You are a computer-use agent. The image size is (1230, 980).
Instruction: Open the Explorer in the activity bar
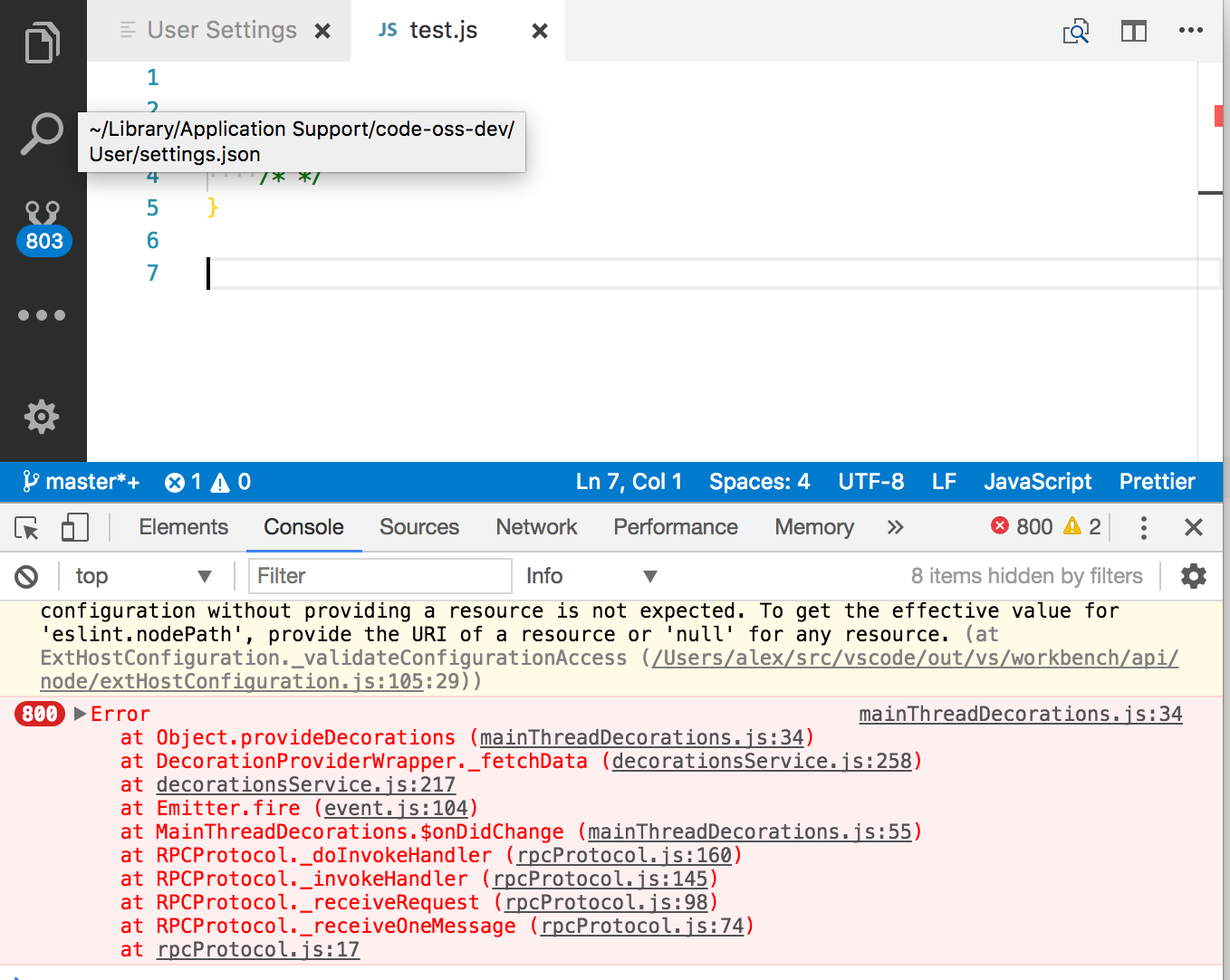43,43
